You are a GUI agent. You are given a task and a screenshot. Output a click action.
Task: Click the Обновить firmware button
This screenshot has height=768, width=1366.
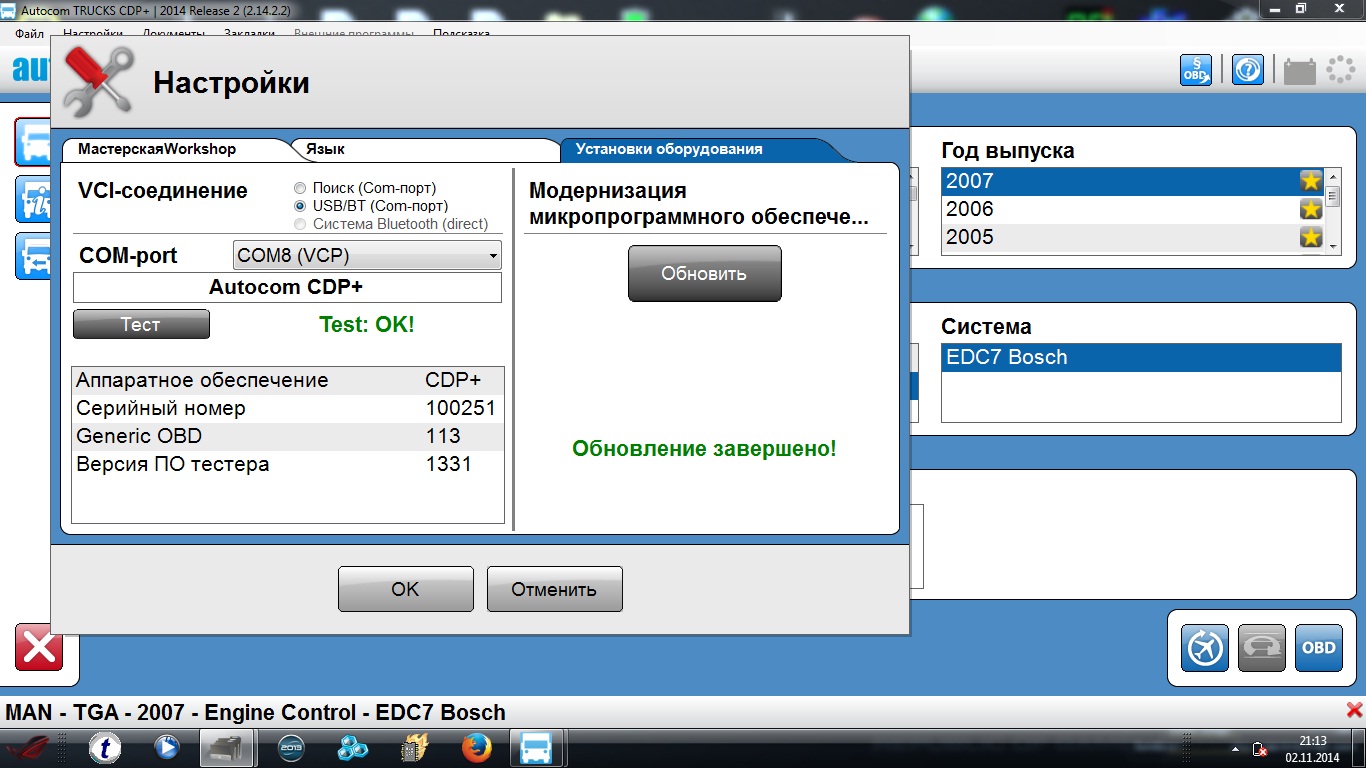pyautogui.click(x=704, y=273)
